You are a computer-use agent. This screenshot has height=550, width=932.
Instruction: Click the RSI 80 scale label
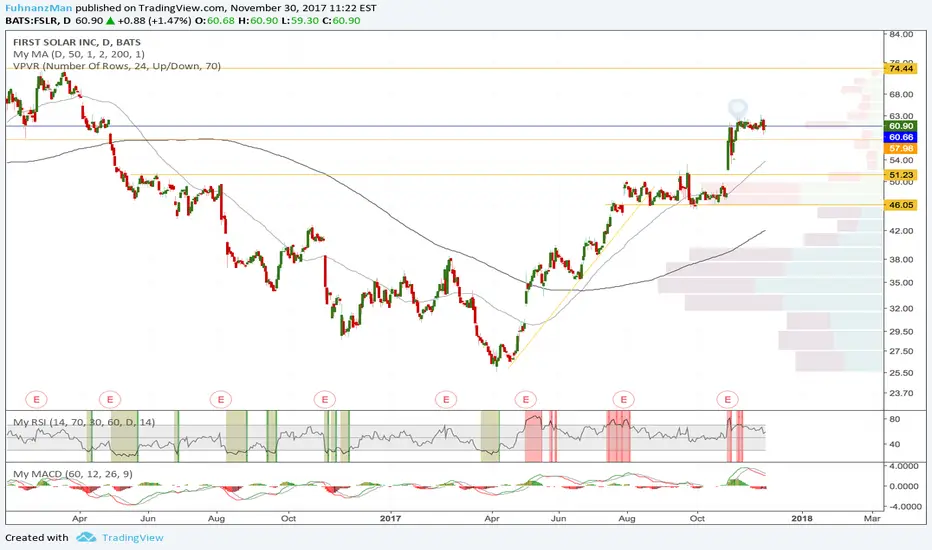click(x=895, y=419)
